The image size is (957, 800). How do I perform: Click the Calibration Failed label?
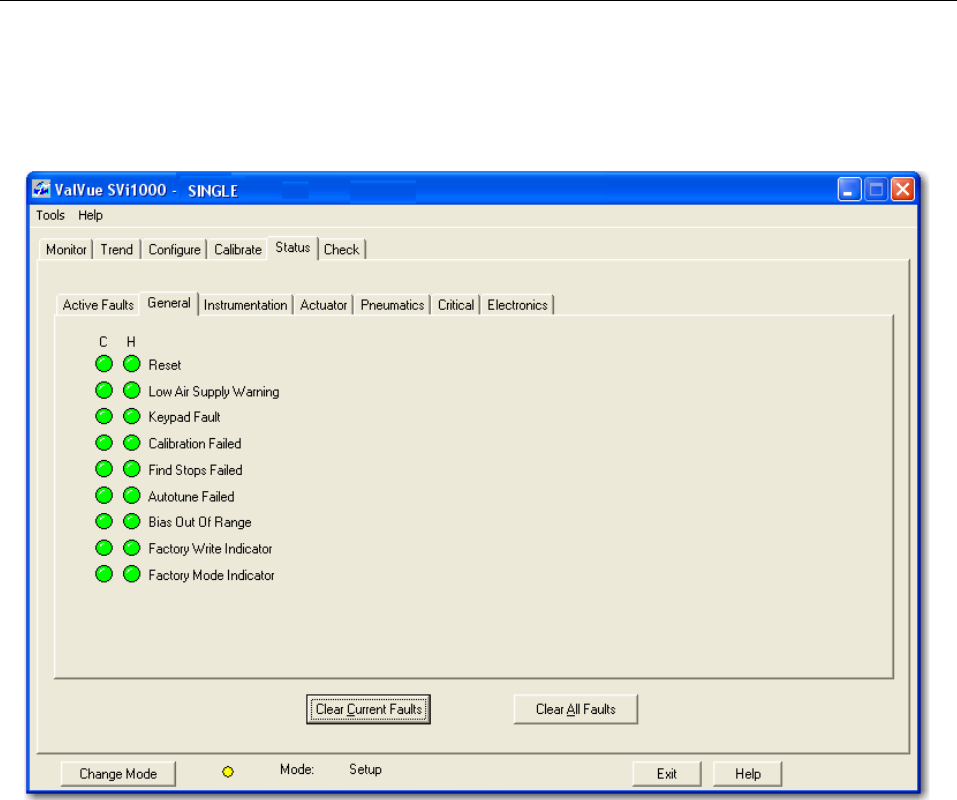(x=195, y=444)
